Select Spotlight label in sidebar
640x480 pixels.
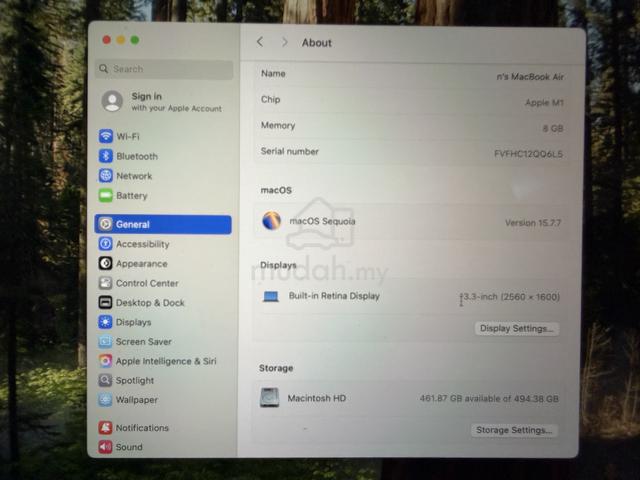pos(135,380)
